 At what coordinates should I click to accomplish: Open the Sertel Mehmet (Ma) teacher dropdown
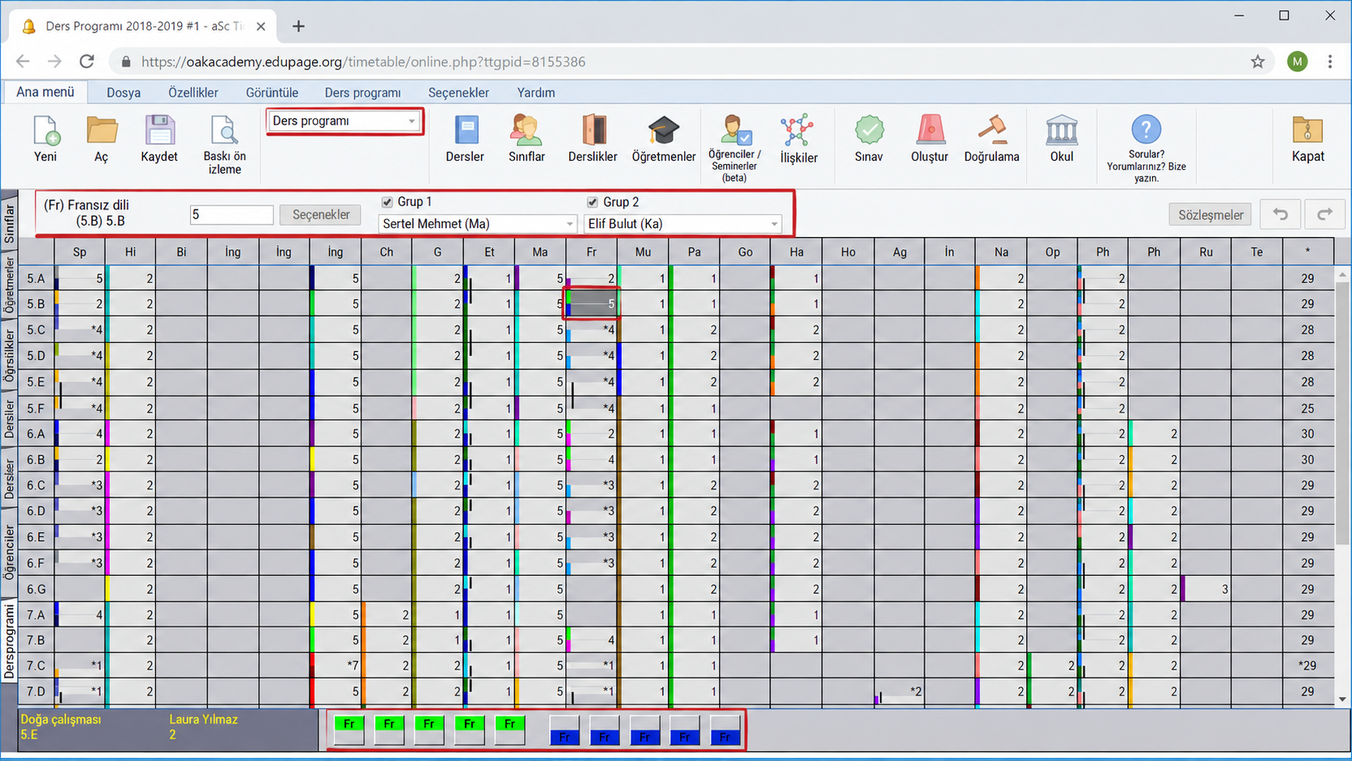coord(478,224)
